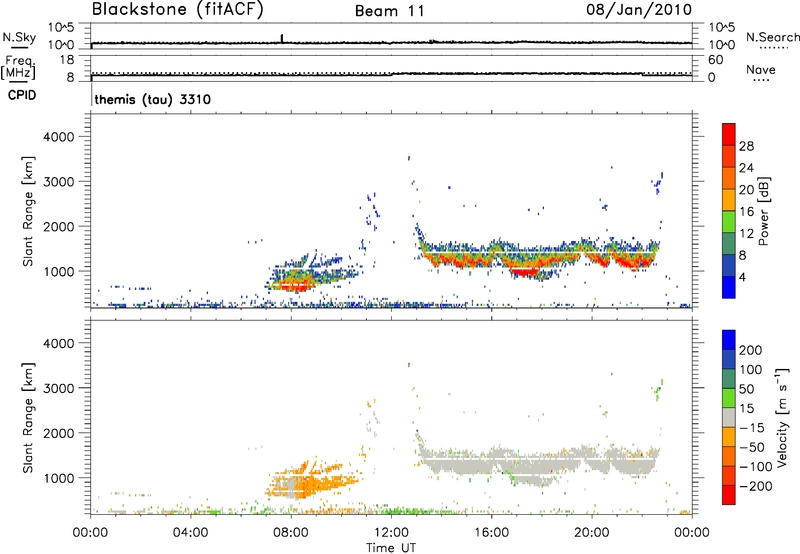Click the 'themis (tau) 3310' text

pyautogui.click(x=153, y=99)
